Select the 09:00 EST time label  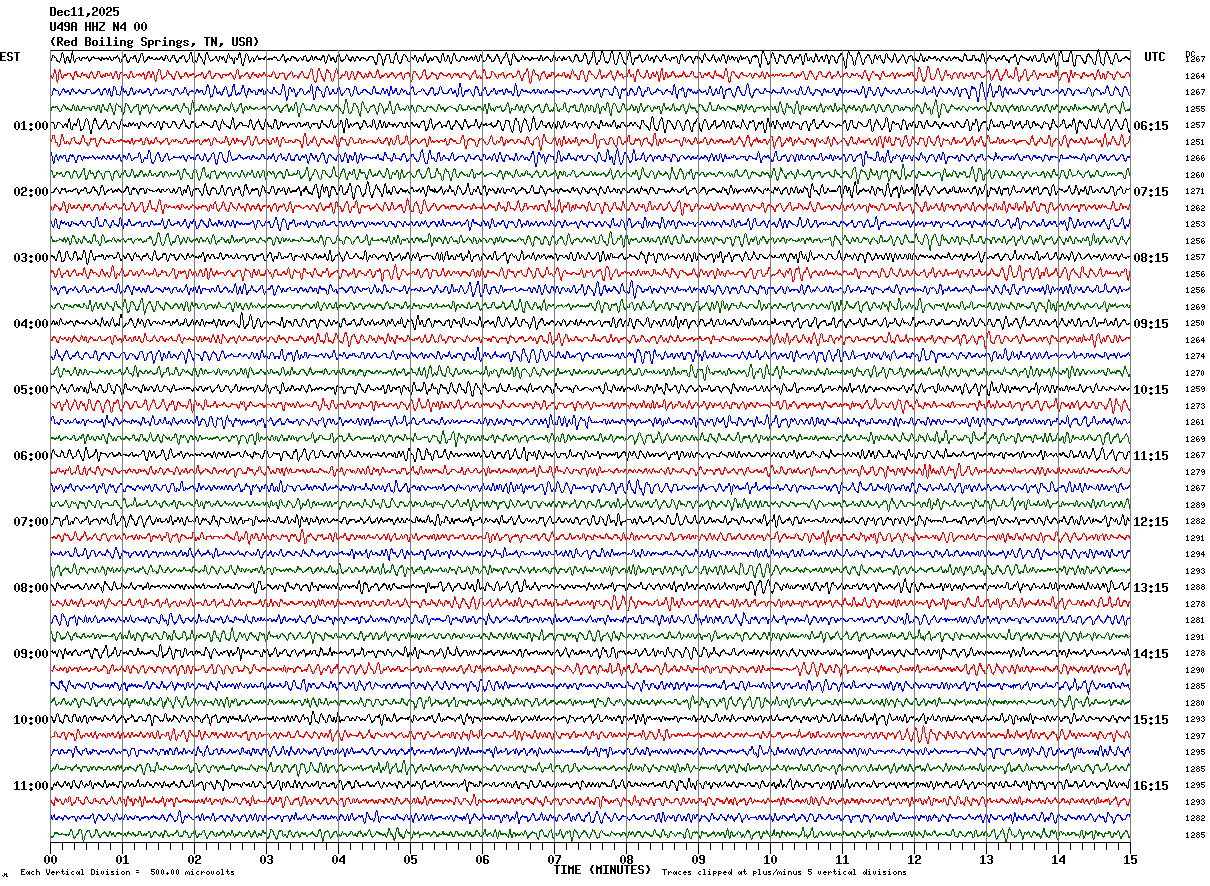tap(31, 654)
